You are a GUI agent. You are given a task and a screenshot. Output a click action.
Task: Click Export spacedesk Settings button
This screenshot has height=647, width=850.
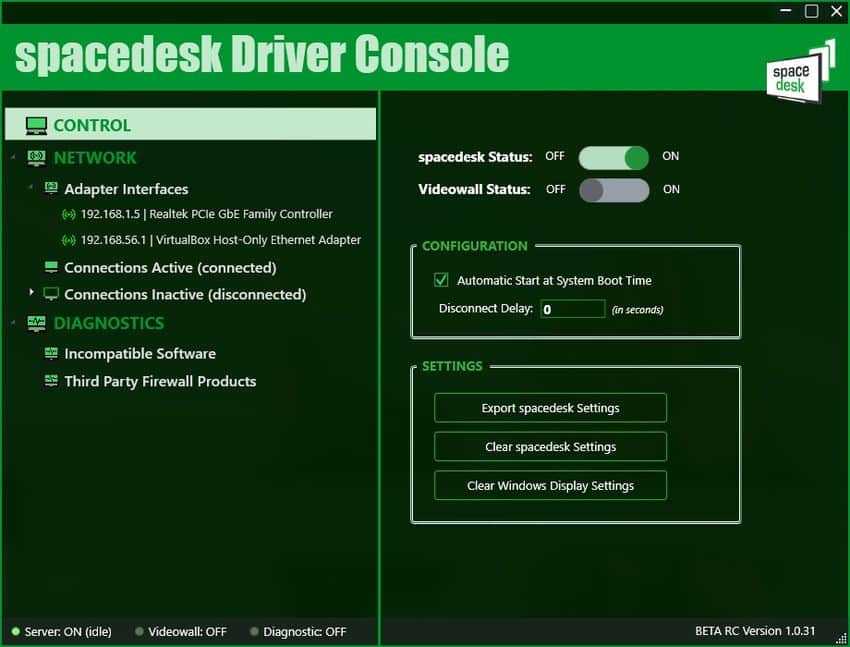click(x=550, y=407)
